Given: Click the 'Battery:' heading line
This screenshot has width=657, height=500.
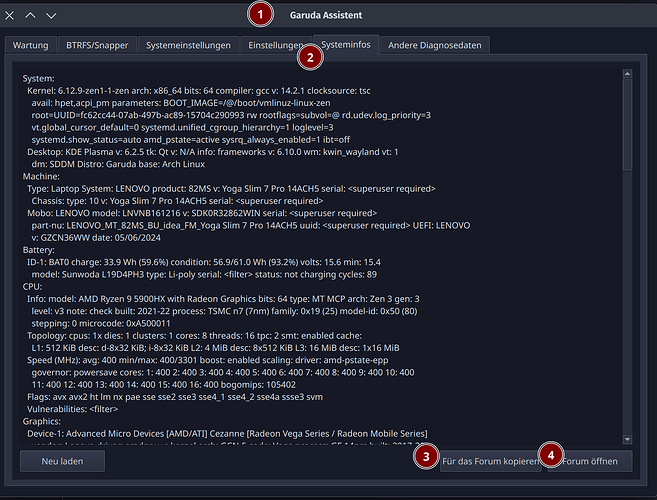Looking at the screenshot, I should pyautogui.click(x=39, y=250).
